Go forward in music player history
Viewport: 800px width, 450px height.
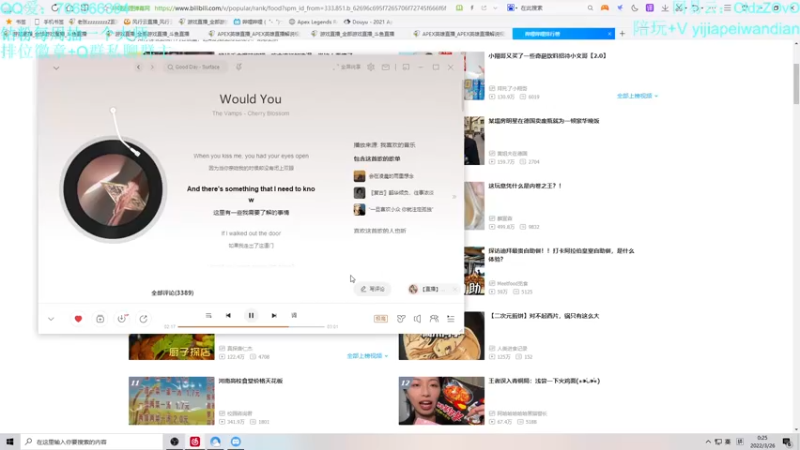[x=152, y=67]
